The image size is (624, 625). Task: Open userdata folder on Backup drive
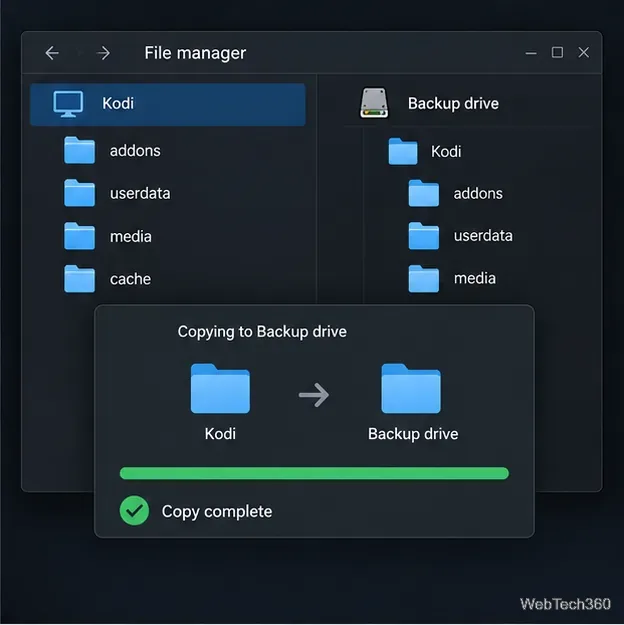click(461, 236)
